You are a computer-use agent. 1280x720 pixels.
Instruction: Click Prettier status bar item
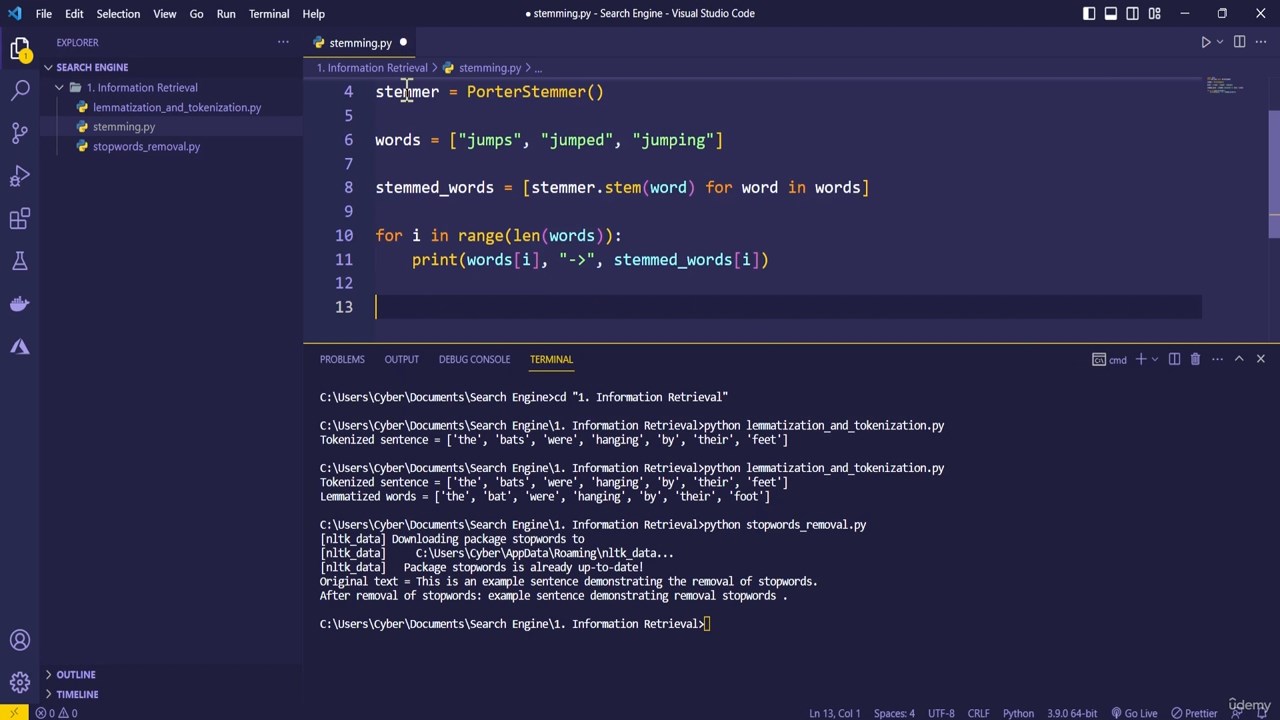coord(1194,713)
